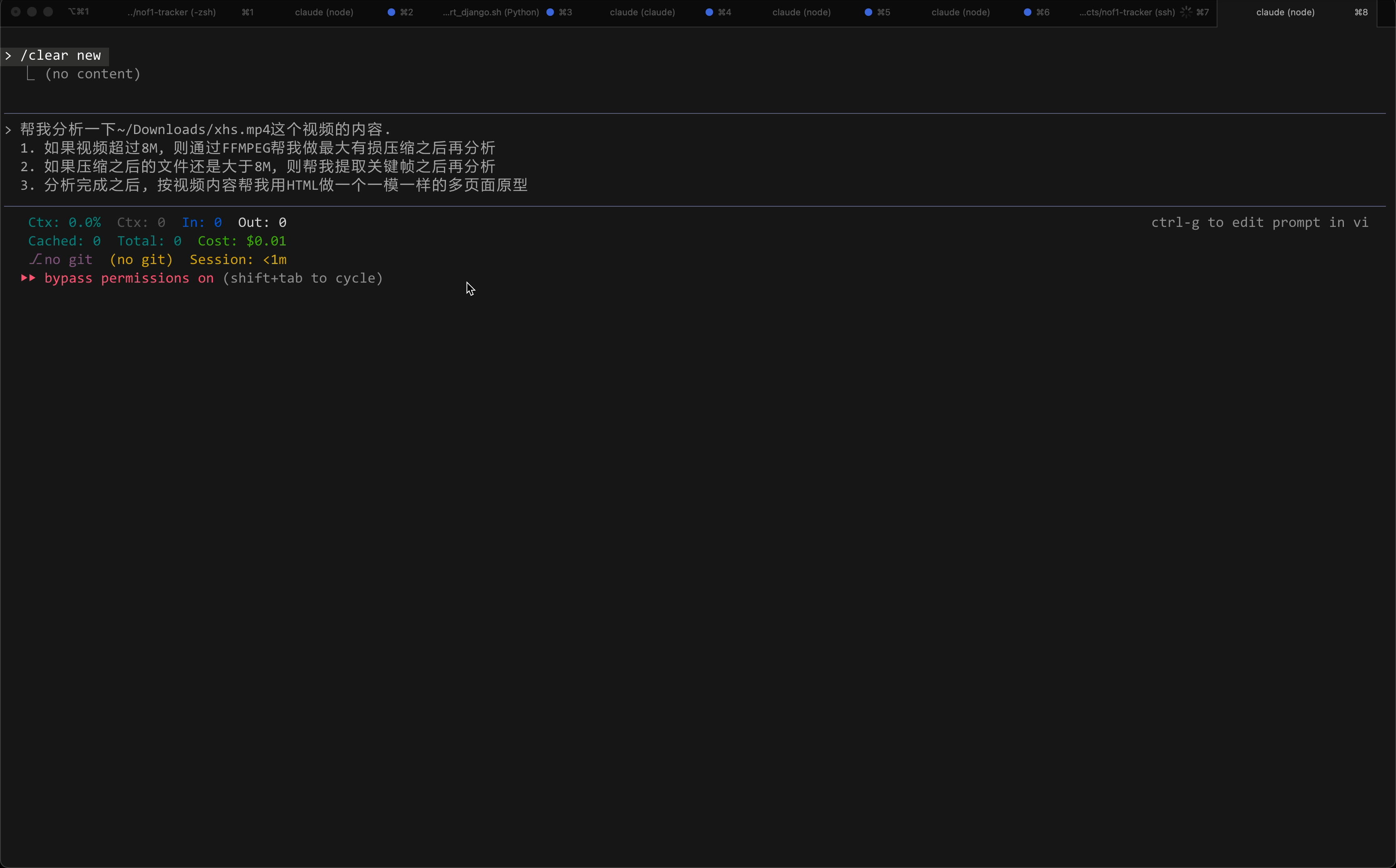Click the blue dot on the ⌘5 claude (node) tab
Viewport: 1396px width, 868px height.
coord(869,12)
